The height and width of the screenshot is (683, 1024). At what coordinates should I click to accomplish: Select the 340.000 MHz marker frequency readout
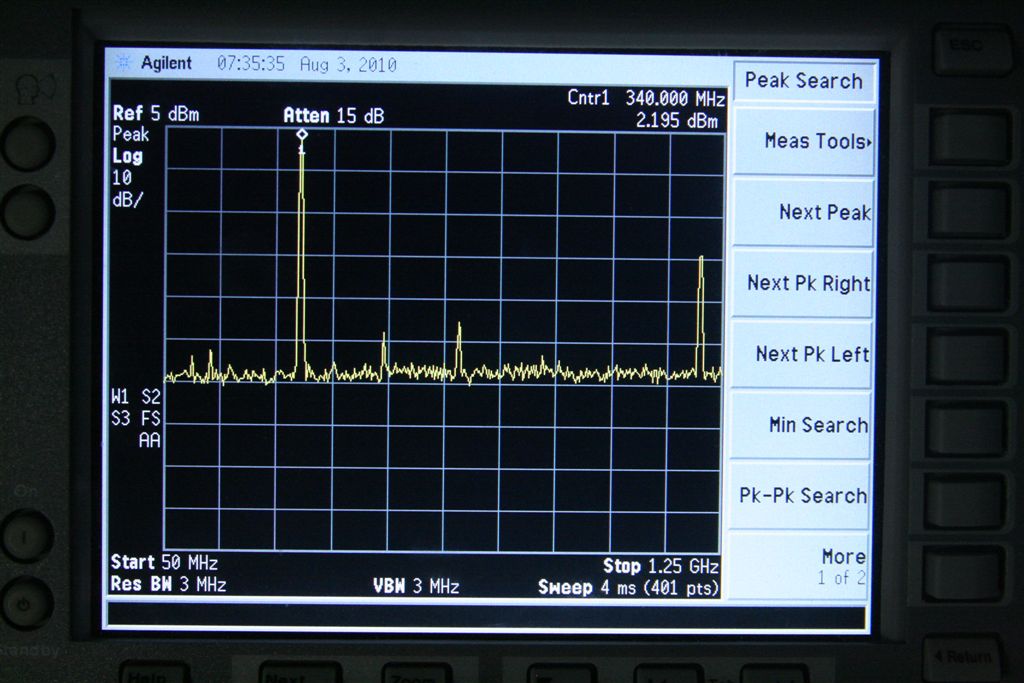tap(674, 99)
